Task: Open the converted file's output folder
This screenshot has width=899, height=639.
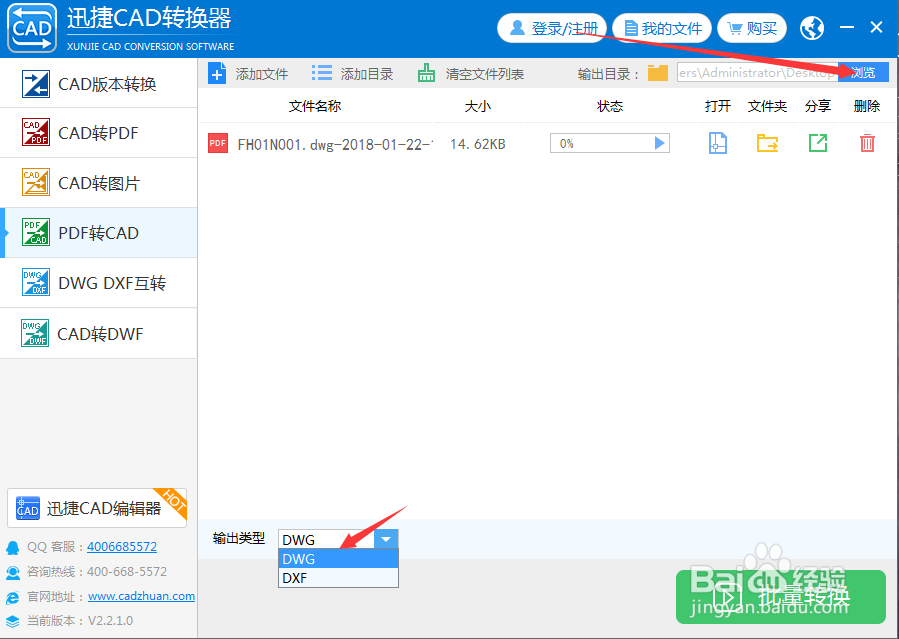Action: (767, 143)
